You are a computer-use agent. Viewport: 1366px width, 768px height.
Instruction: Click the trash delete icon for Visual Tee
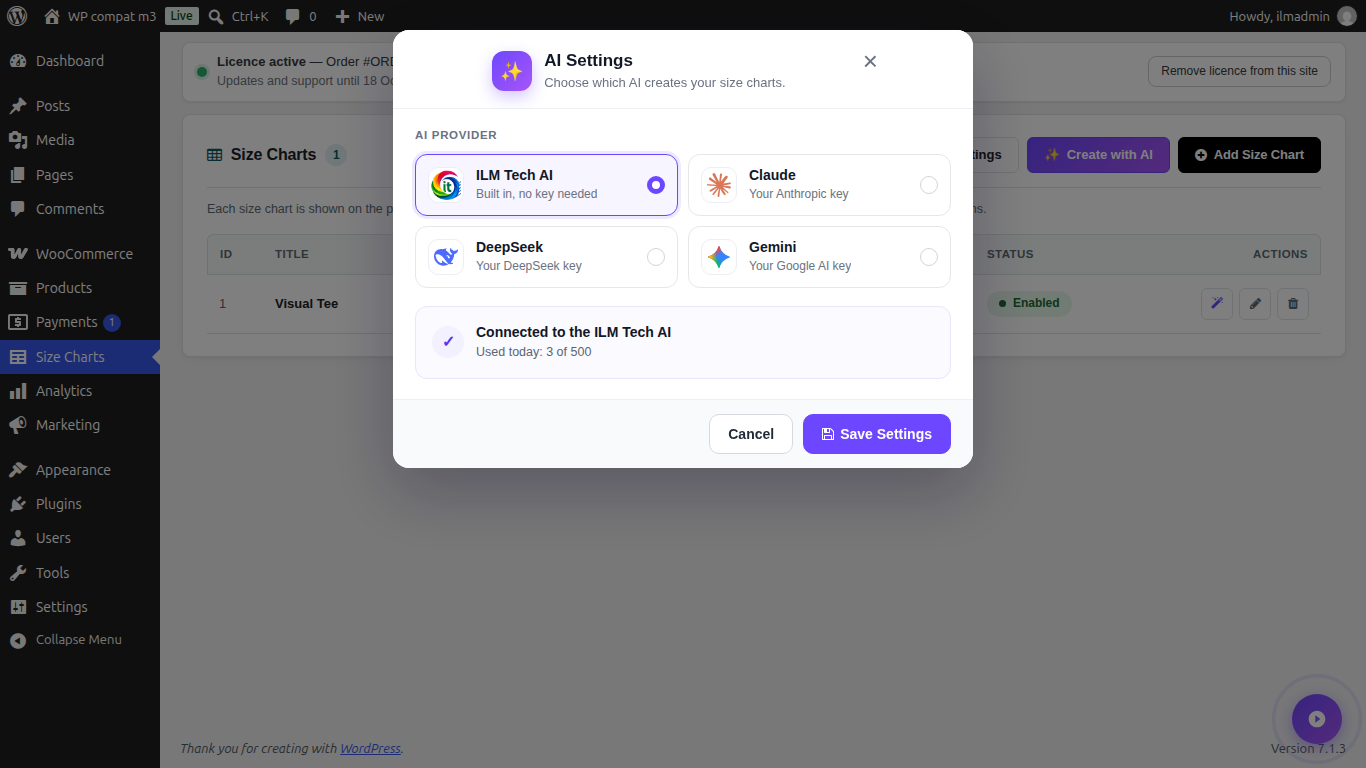(1293, 304)
